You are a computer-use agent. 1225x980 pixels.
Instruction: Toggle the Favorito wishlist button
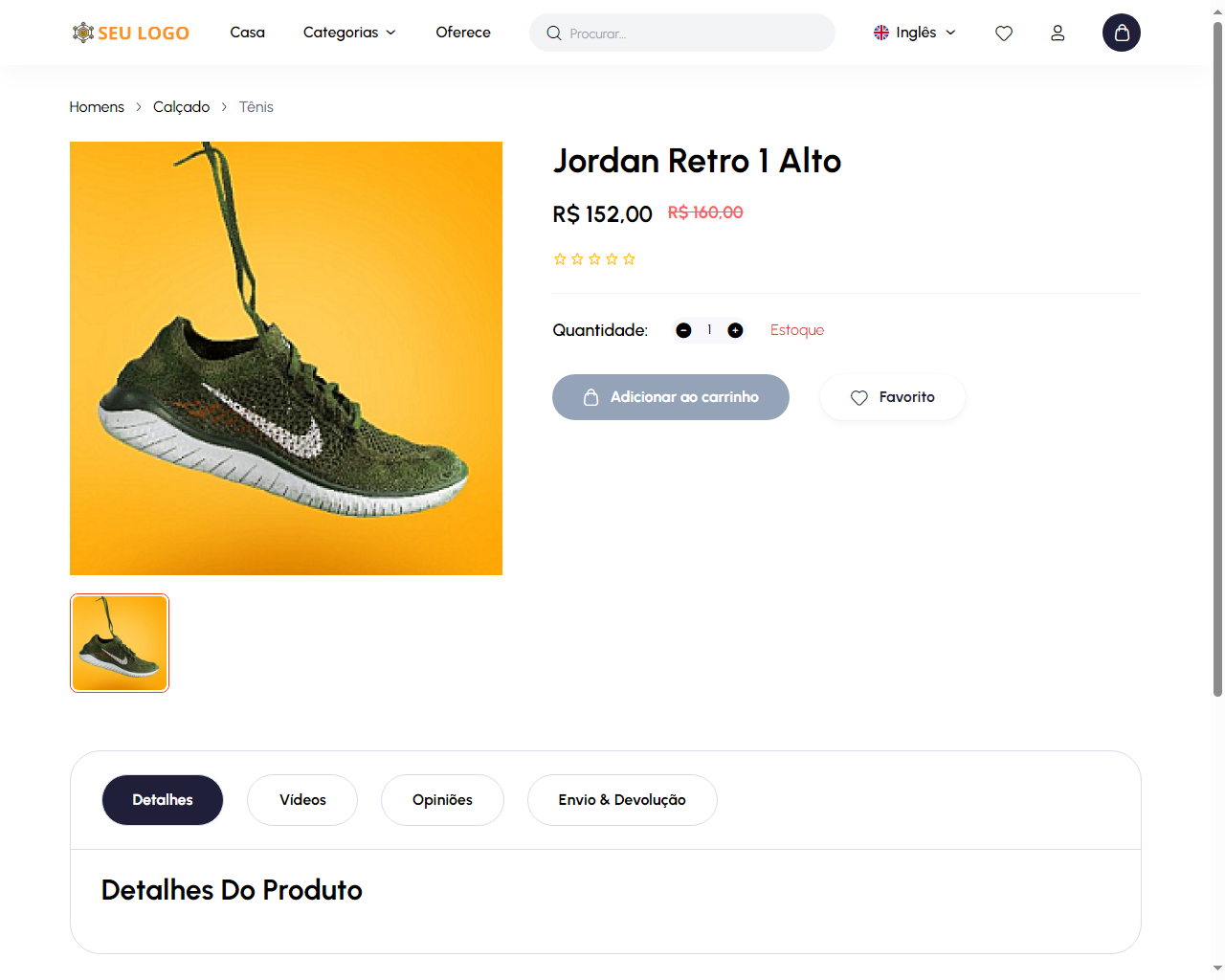pyautogui.click(x=892, y=397)
